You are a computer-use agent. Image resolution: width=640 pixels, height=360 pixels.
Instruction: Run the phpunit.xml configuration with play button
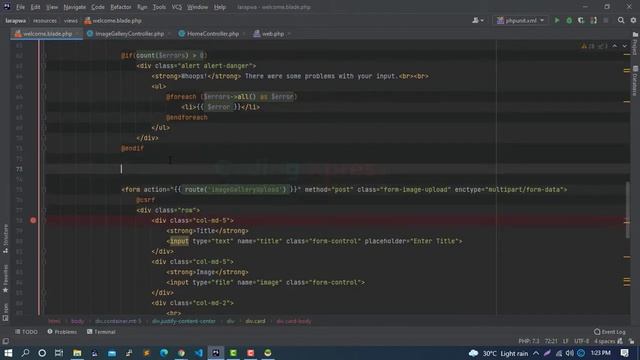pyautogui.click(x=557, y=20)
